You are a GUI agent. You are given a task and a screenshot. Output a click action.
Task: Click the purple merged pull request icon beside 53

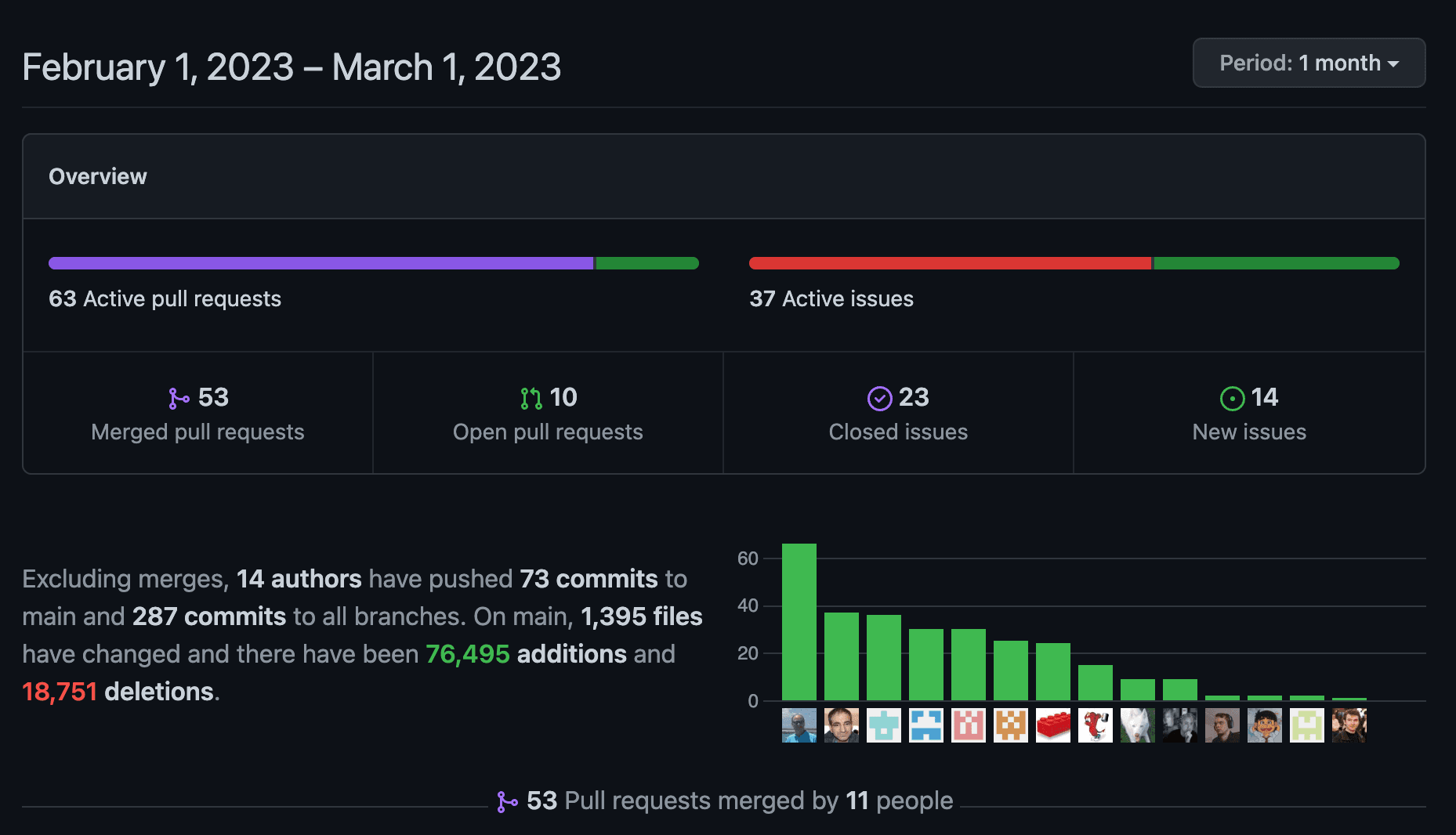[x=179, y=399]
